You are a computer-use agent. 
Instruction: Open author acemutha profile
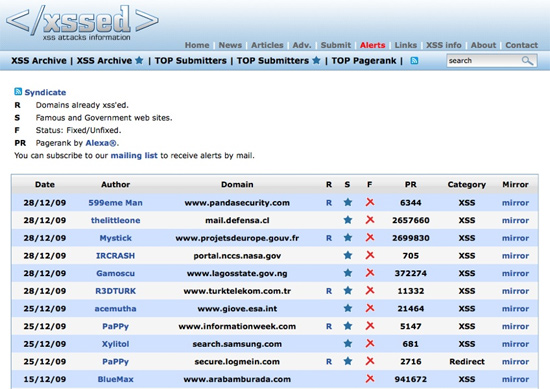pos(115,309)
